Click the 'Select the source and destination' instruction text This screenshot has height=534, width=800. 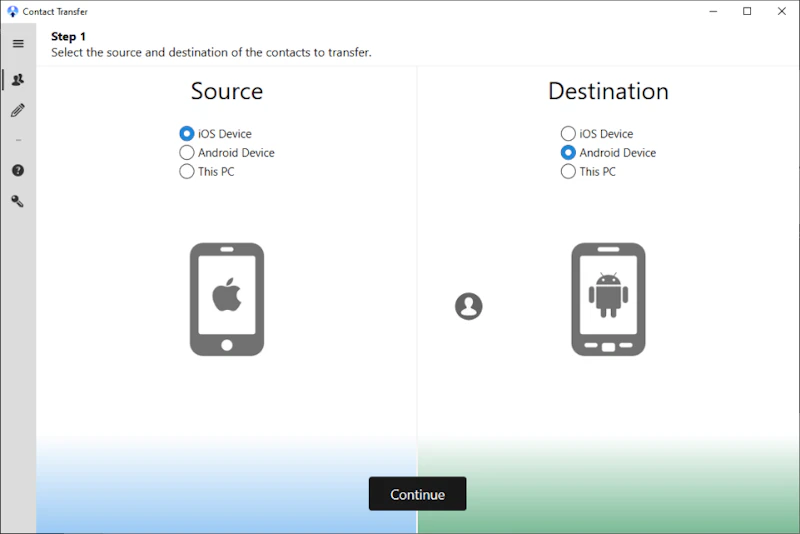[211, 53]
